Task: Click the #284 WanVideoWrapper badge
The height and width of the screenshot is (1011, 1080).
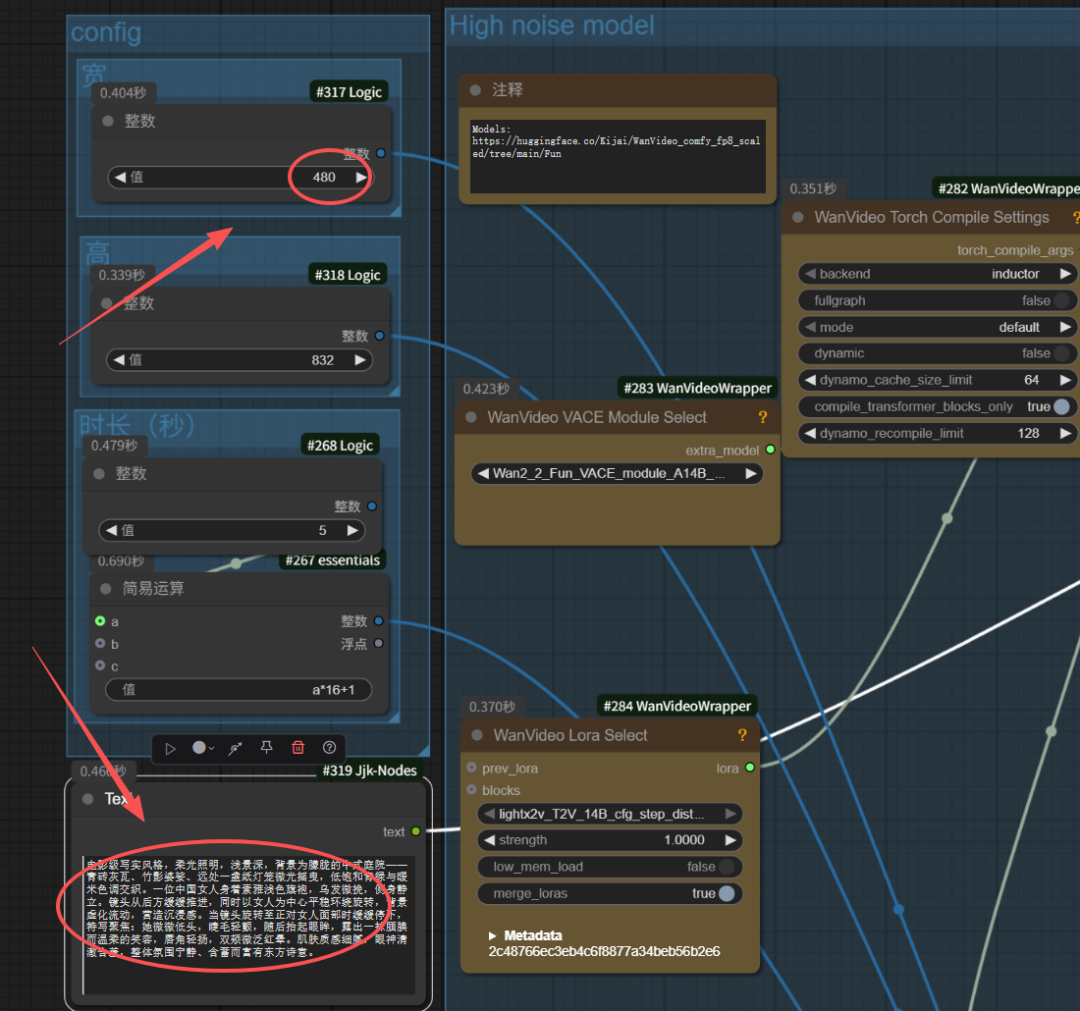Action: 677,706
